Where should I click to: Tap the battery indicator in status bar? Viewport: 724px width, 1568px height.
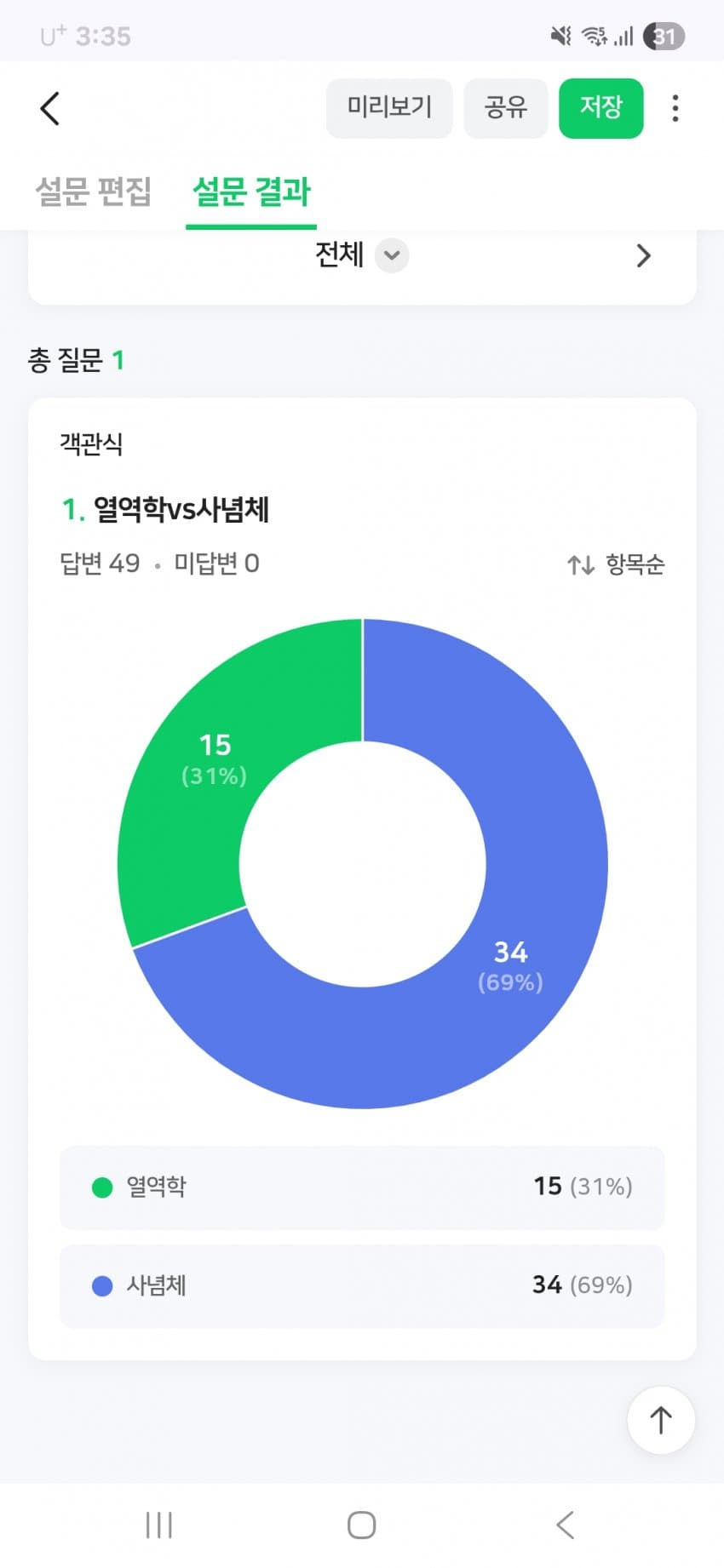[664, 36]
